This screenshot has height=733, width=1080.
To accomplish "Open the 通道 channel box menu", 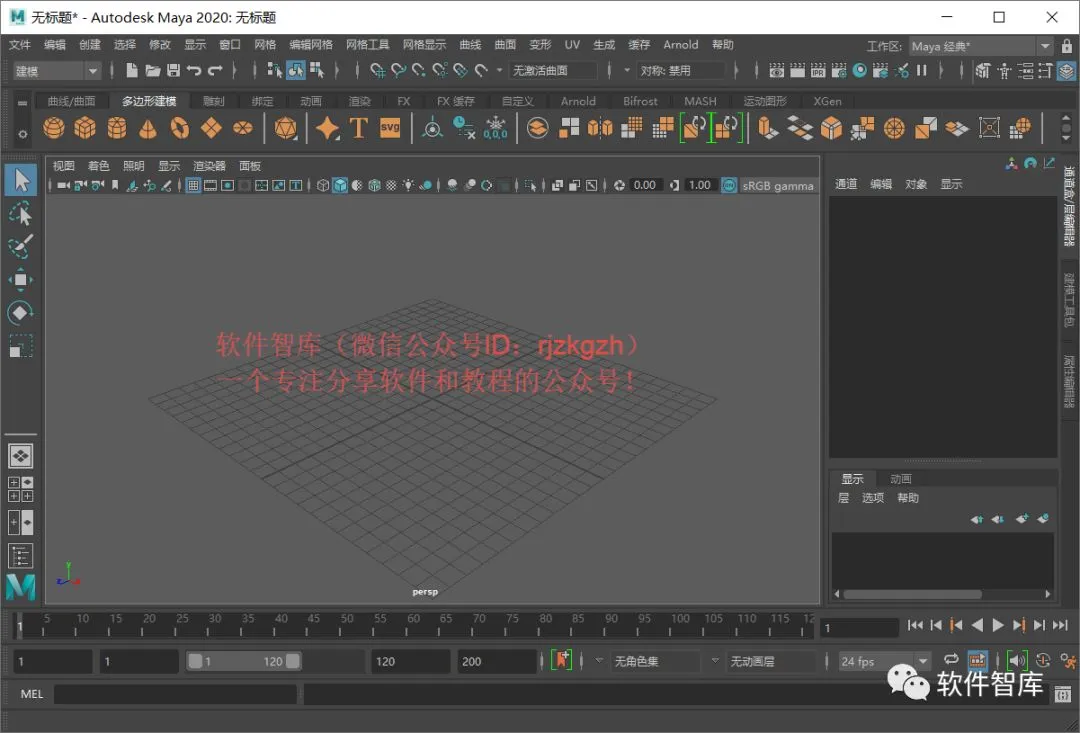I will pos(846,184).
